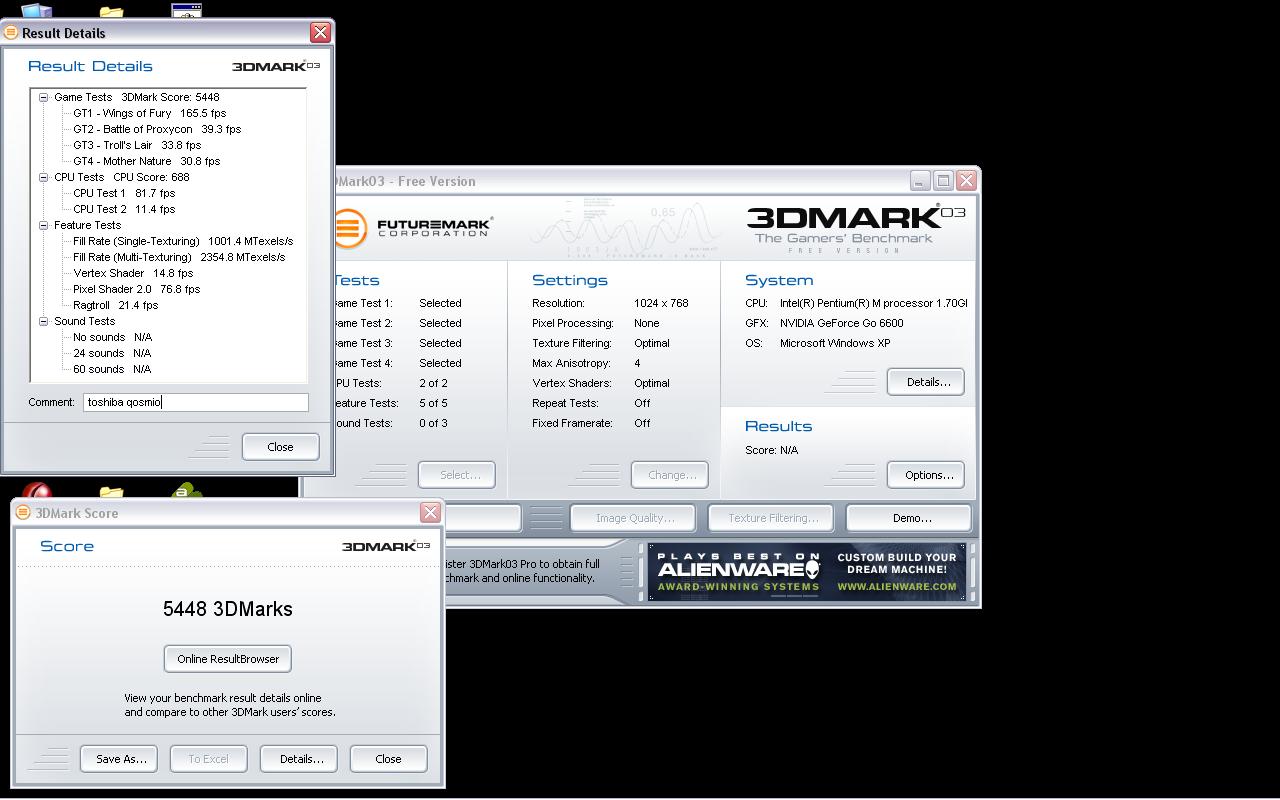
Task: Open Options under Results
Action: pos(928,475)
